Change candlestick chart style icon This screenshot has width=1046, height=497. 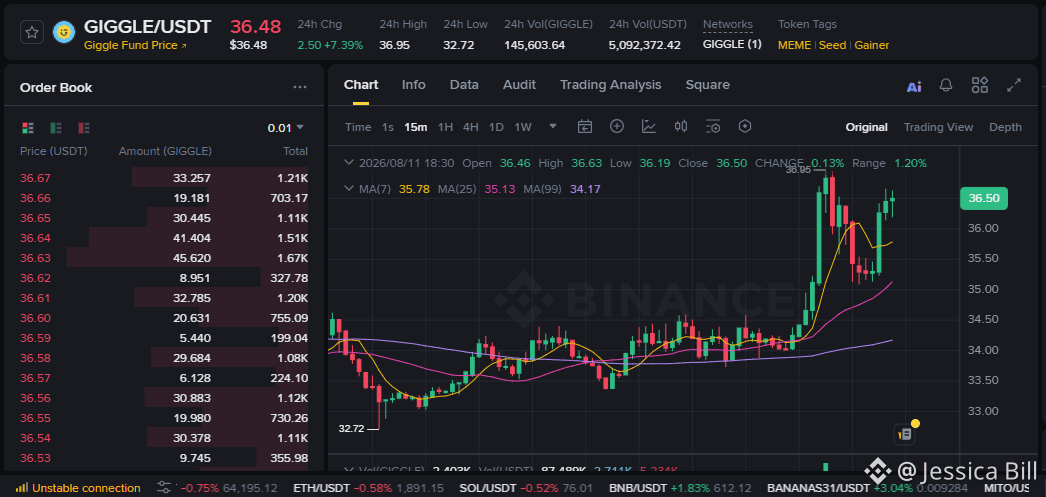681,126
